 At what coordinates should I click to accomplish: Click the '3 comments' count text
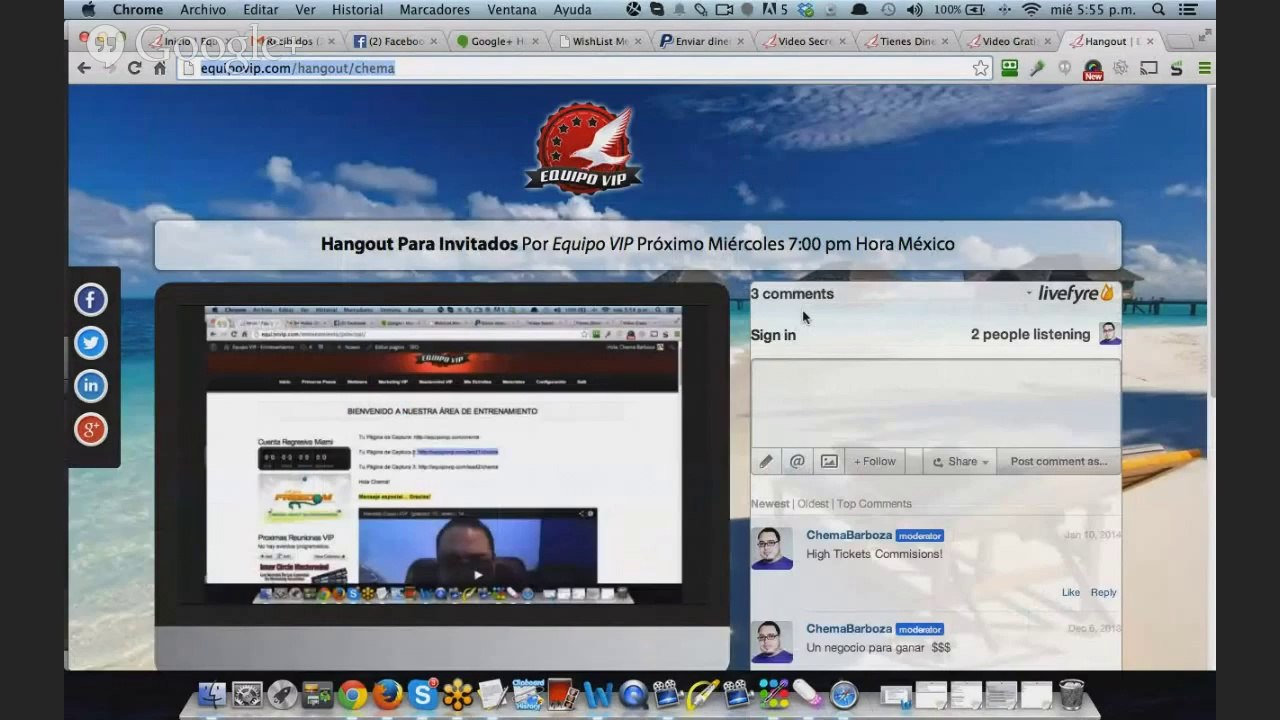[x=792, y=294]
